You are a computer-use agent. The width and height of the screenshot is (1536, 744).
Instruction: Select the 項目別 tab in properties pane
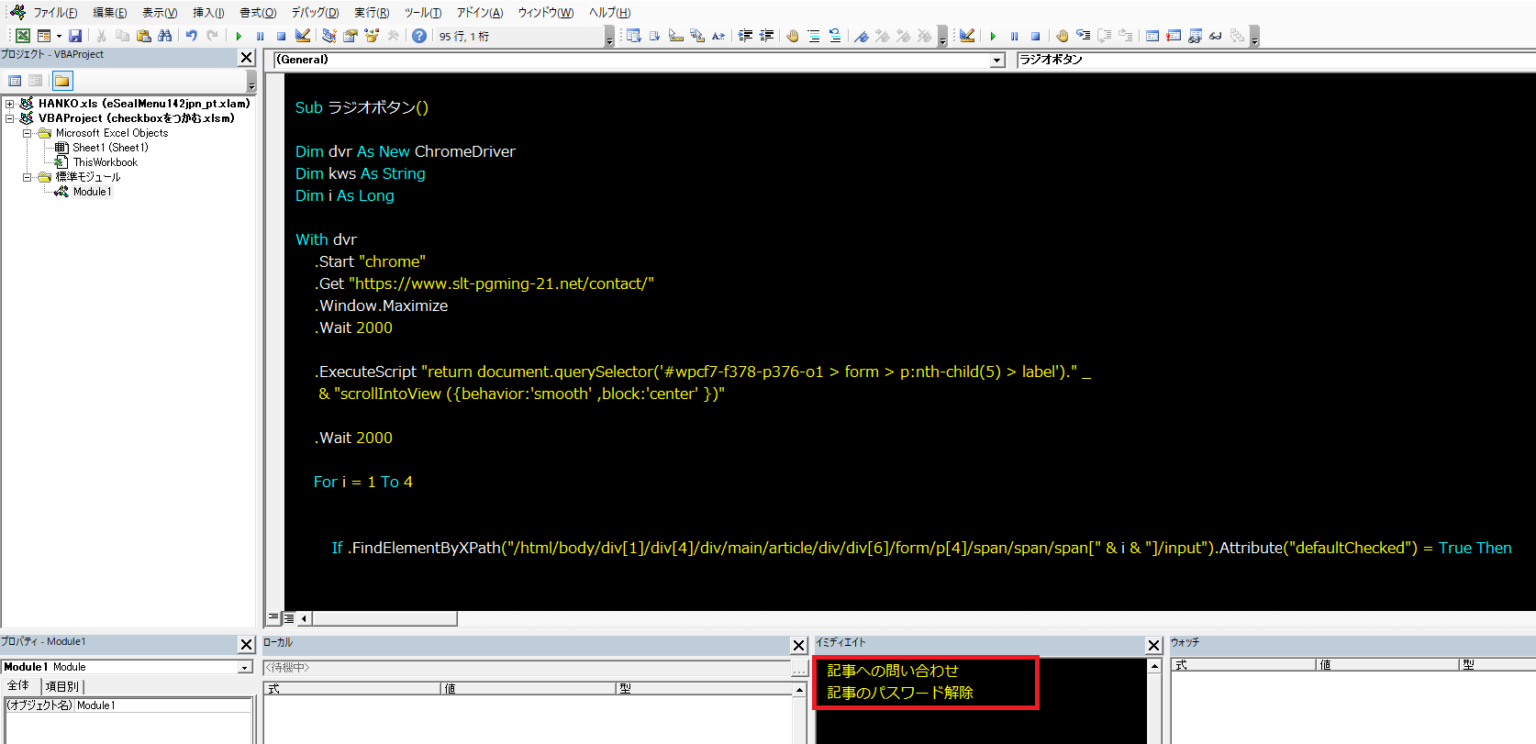point(62,686)
